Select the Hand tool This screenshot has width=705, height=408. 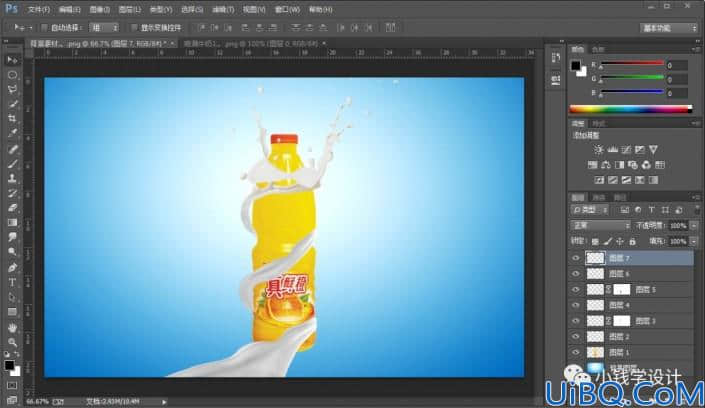(12, 327)
